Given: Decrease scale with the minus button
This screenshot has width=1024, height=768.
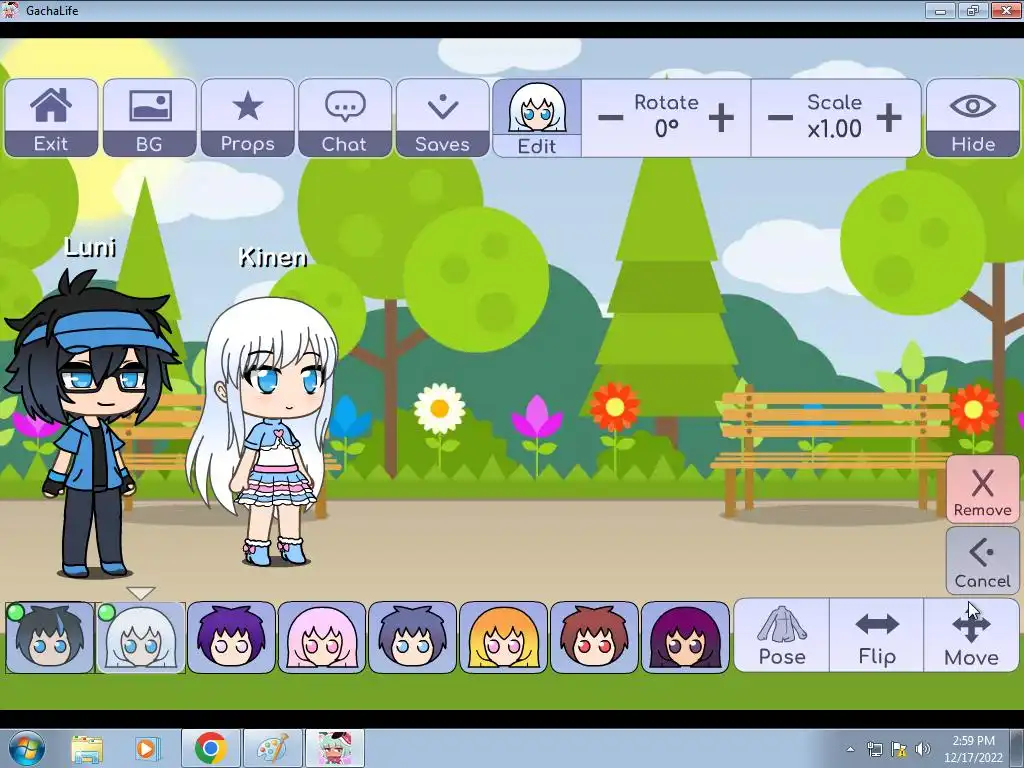Looking at the screenshot, I should pos(780,118).
